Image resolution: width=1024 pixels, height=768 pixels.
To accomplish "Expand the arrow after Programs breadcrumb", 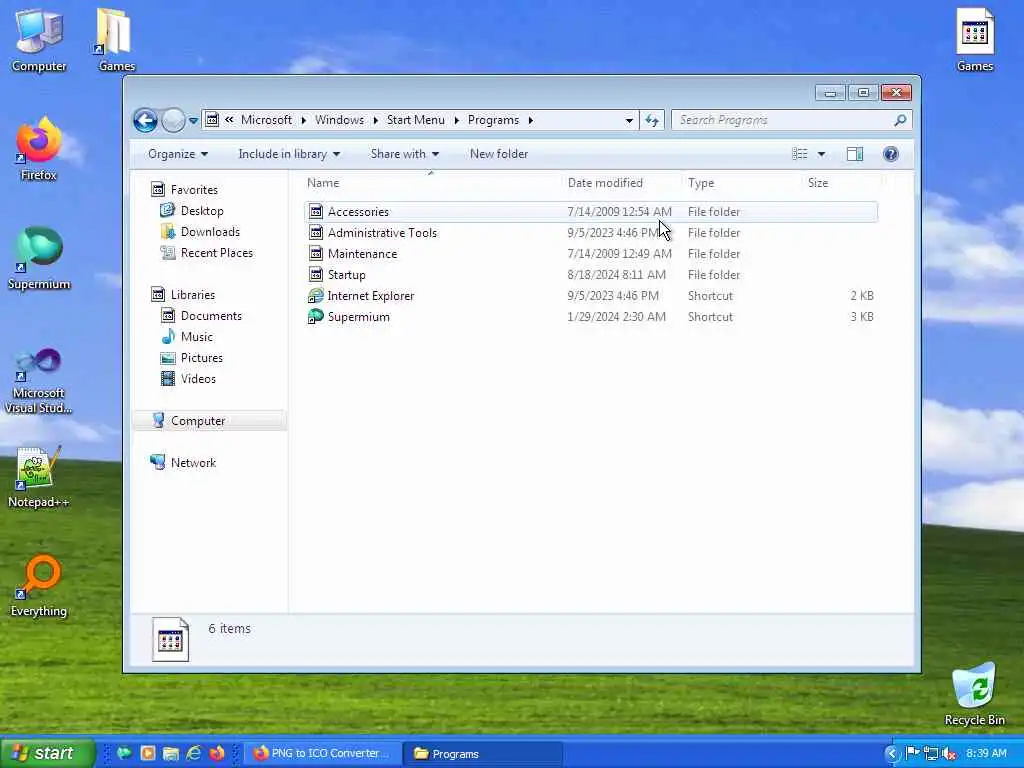I will tap(530, 120).
